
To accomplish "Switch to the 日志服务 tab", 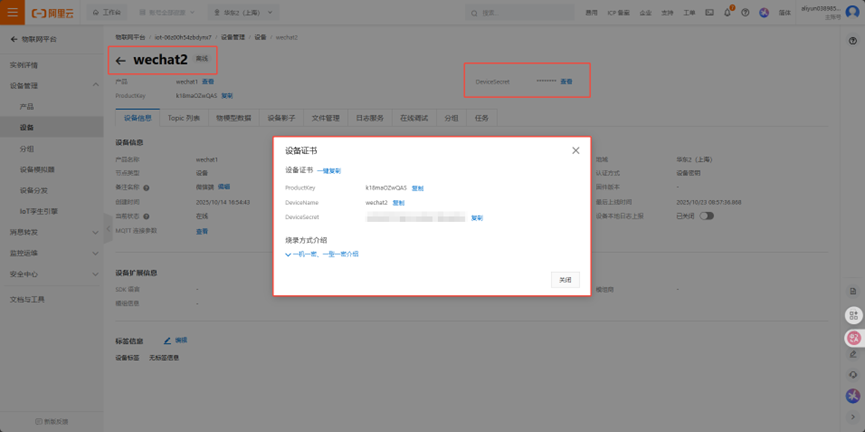I will pyautogui.click(x=369, y=118).
